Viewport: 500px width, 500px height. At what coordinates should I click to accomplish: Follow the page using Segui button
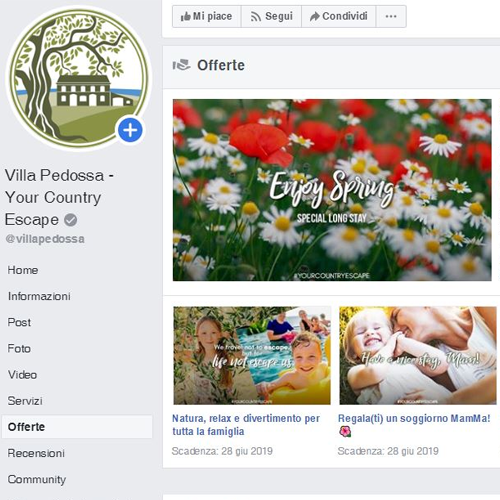pos(271,16)
